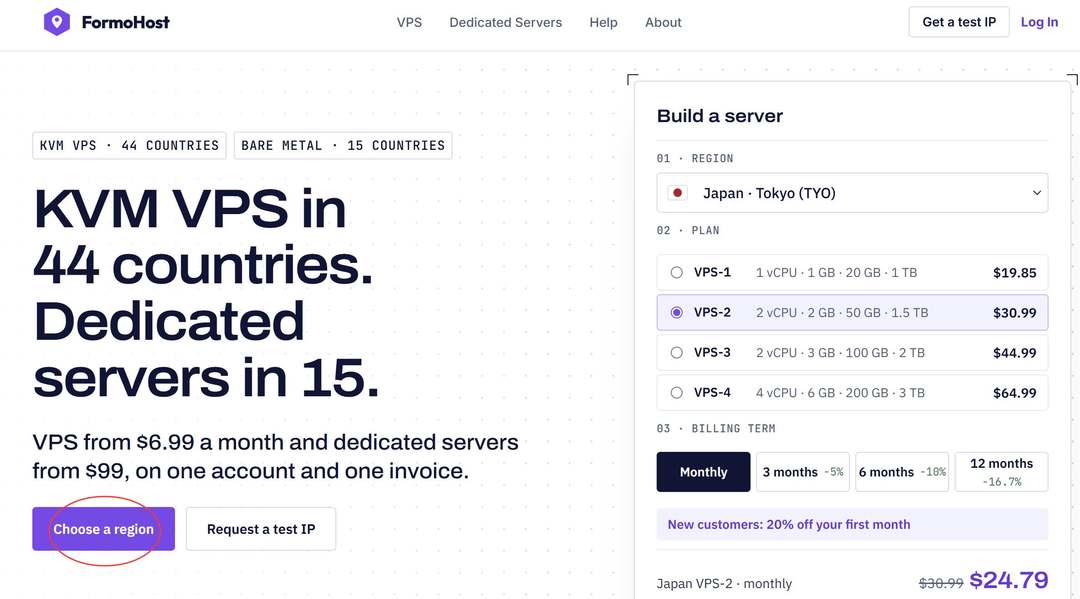Select the VPS-2 plan radio button
1080x599 pixels.
coord(676,313)
